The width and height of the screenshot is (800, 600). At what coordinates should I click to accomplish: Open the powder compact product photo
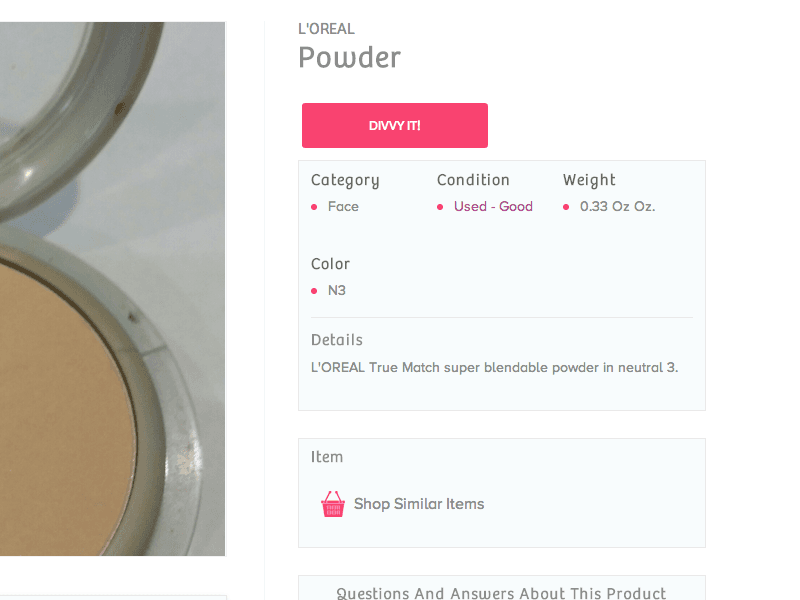pos(112,289)
